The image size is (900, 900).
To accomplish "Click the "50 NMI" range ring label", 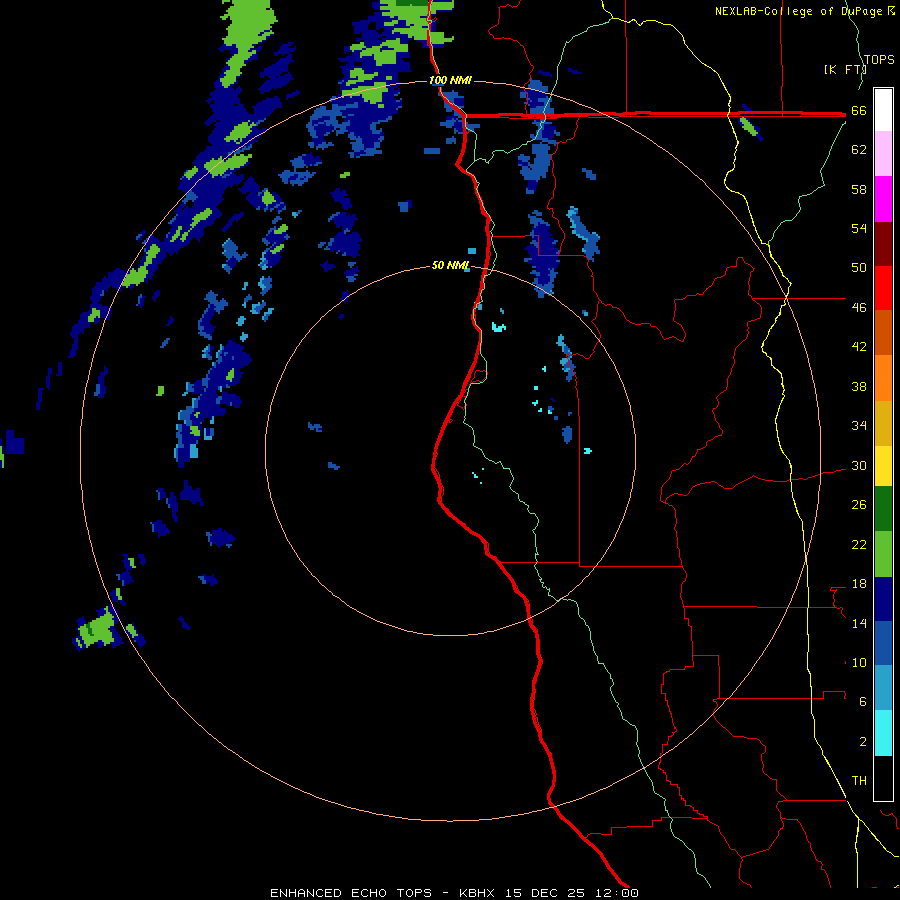I will click(451, 265).
